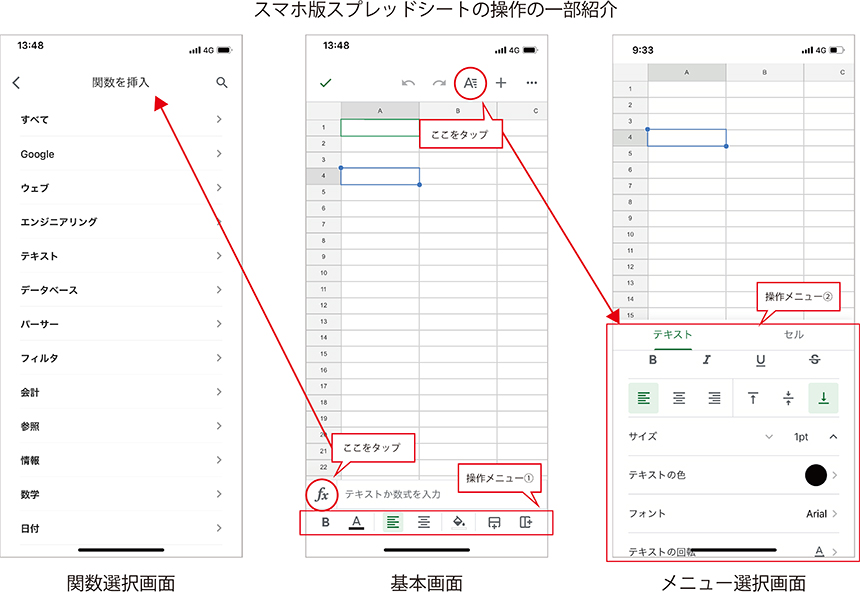The height and width of the screenshot is (596, 860).
Task: Tap the fx function icon
Action: [x=322, y=495]
